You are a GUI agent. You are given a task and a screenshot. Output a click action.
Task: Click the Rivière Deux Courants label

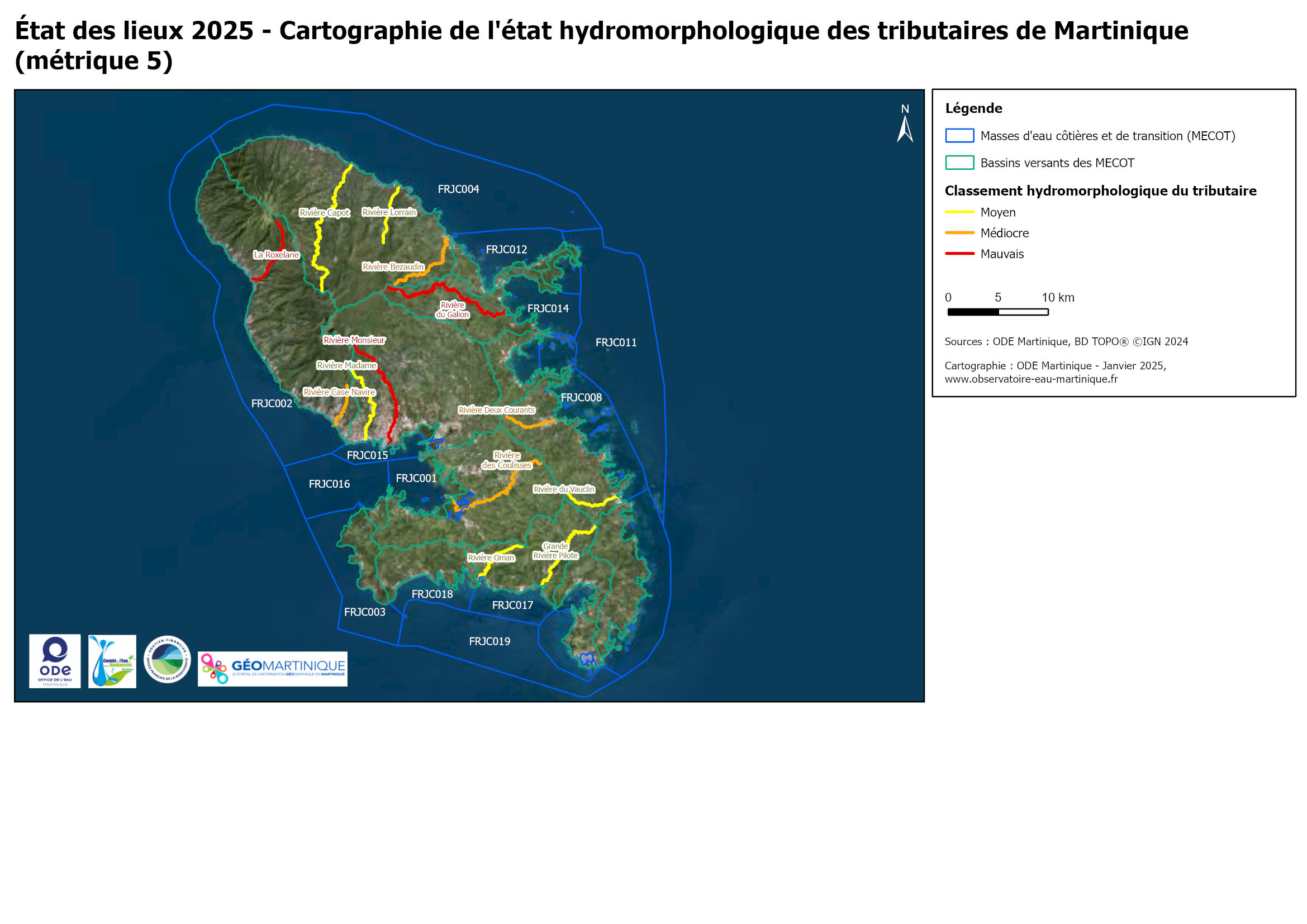point(496,410)
